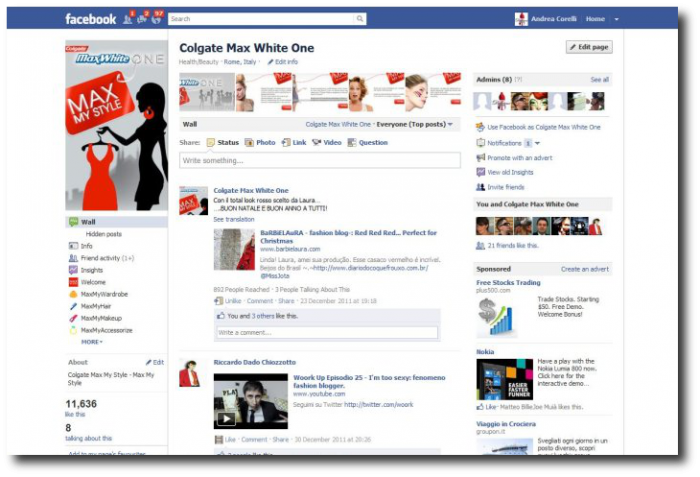Click the Edit page button
Image resolution: width=700 pixels, height=477 pixels.
pyautogui.click(x=589, y=47)
